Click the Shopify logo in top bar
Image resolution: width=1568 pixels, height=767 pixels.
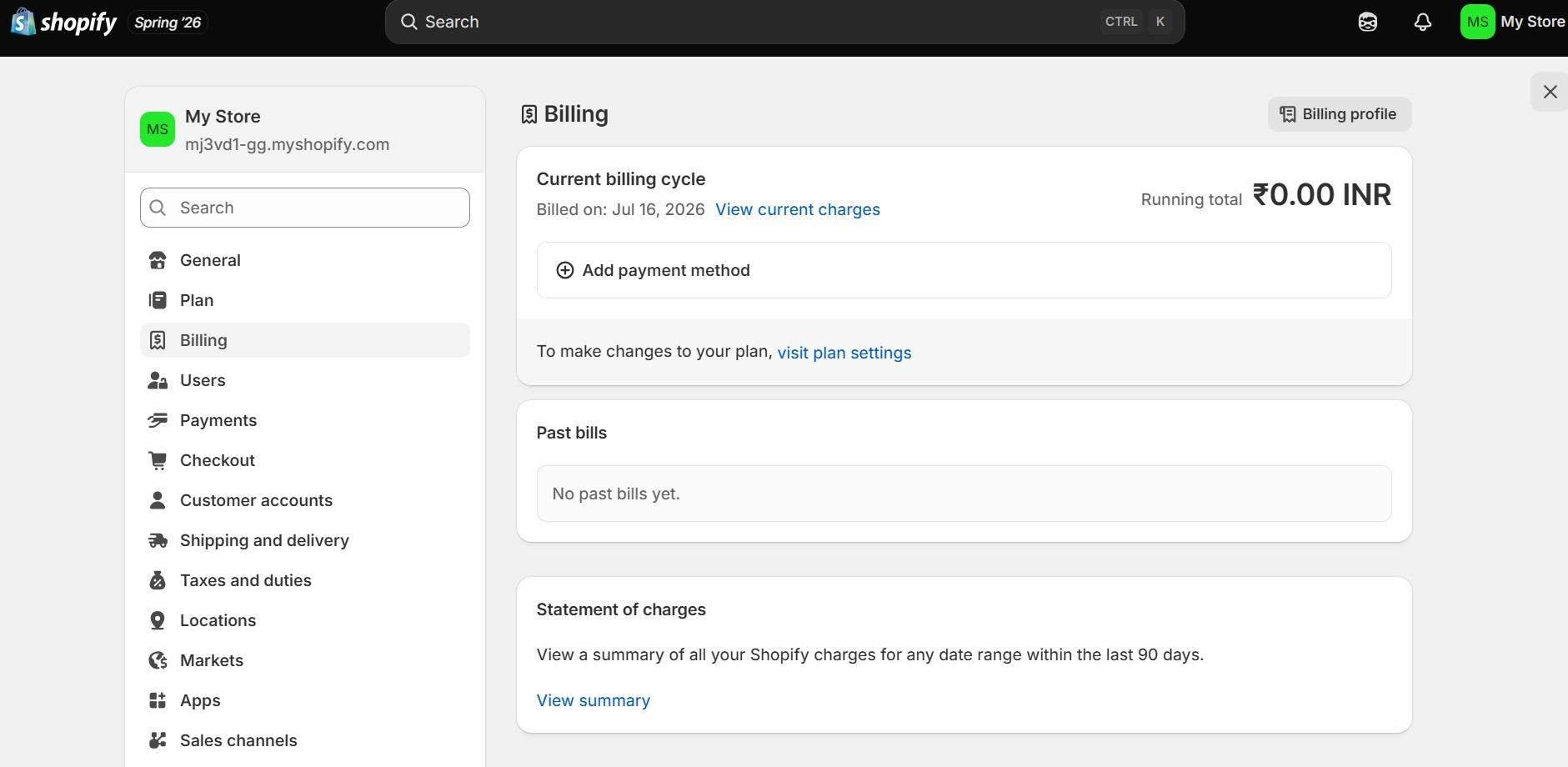pyautogui.click(x=63, y=22)
